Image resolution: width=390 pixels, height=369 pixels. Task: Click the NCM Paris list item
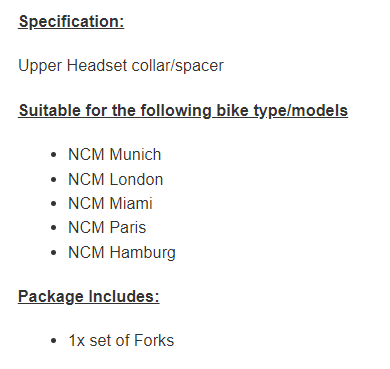pos(107,228)
